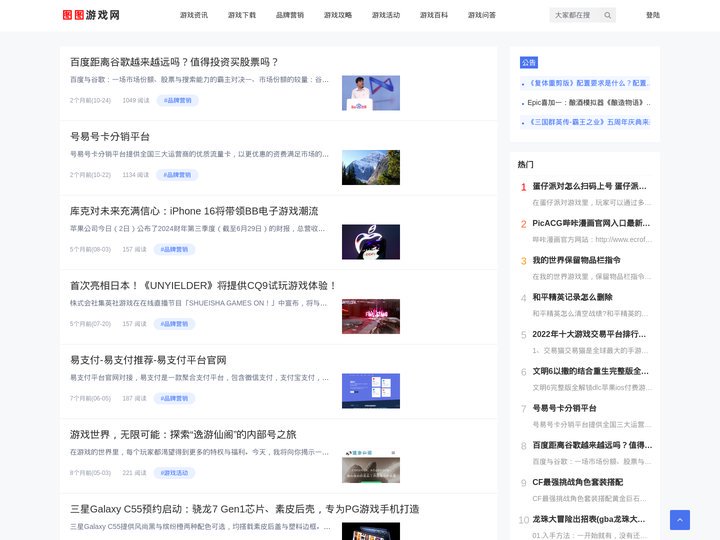Click date 2个月前(10-24) under Baidu article

coord(90,100)
